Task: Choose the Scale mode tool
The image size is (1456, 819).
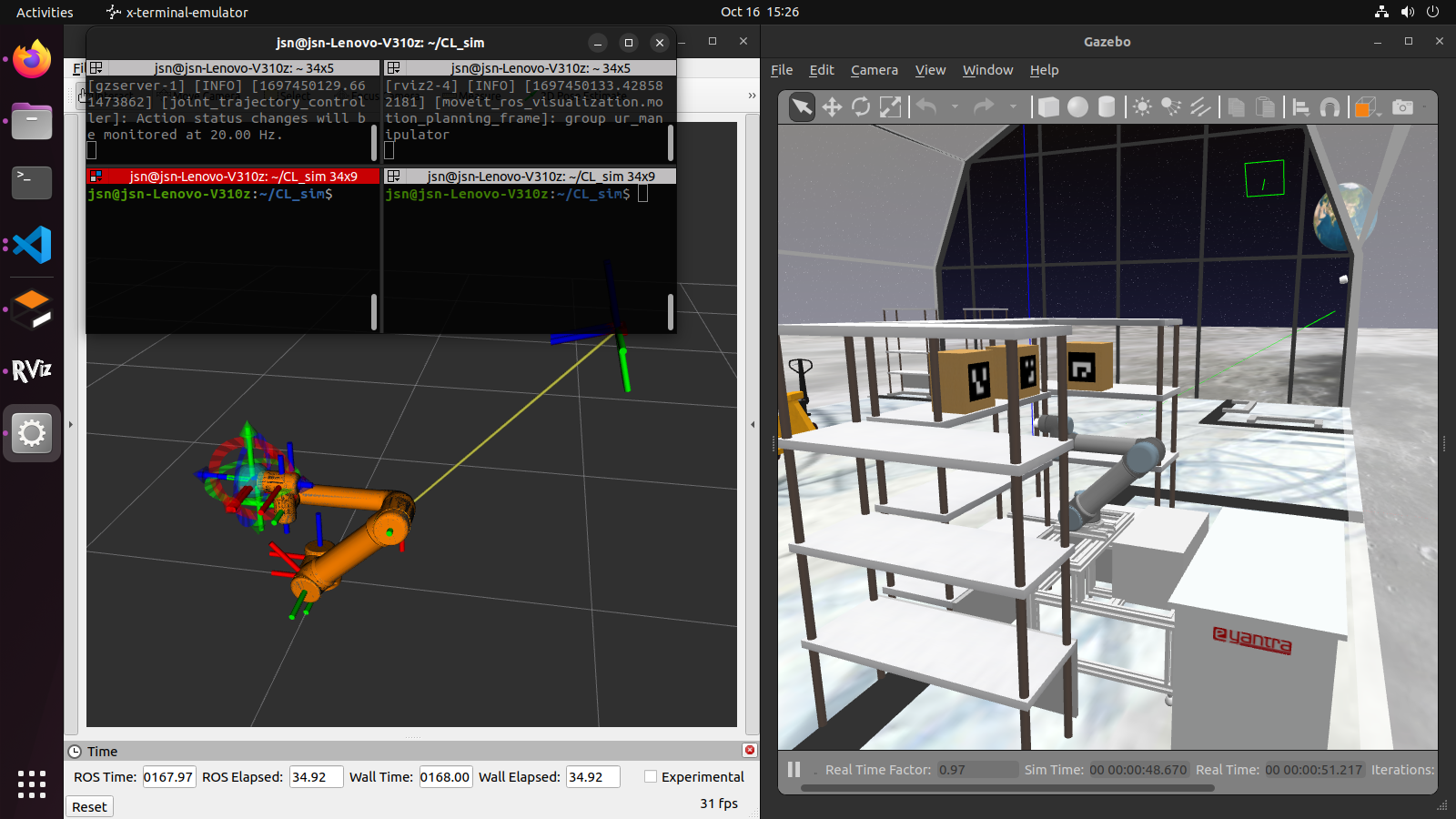Action: (x=890, y=107)
